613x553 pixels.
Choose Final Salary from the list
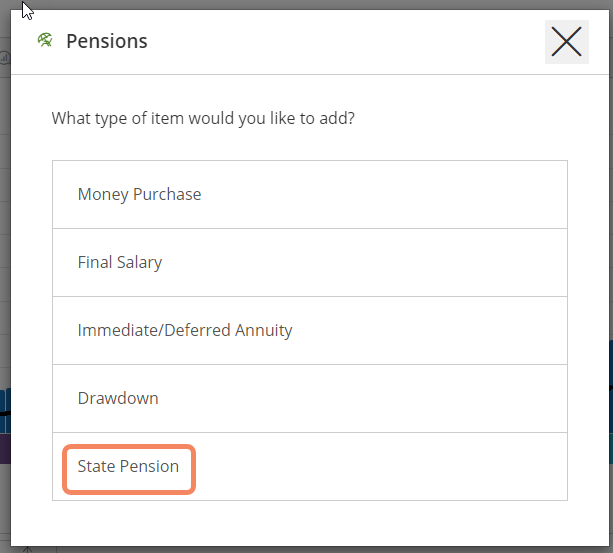[120, 262]
